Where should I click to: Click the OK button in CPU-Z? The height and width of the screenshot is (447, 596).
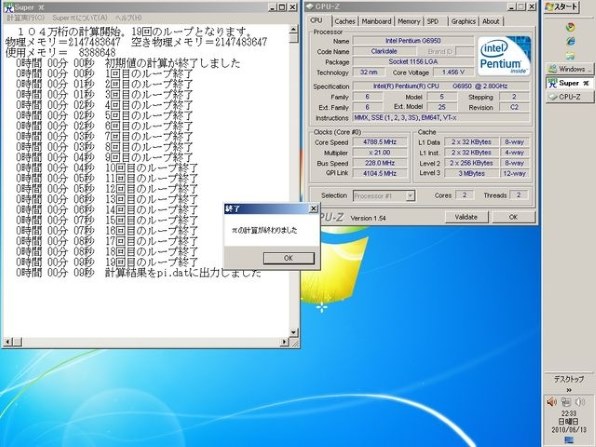pyautogui.click(x=513, y=217)
